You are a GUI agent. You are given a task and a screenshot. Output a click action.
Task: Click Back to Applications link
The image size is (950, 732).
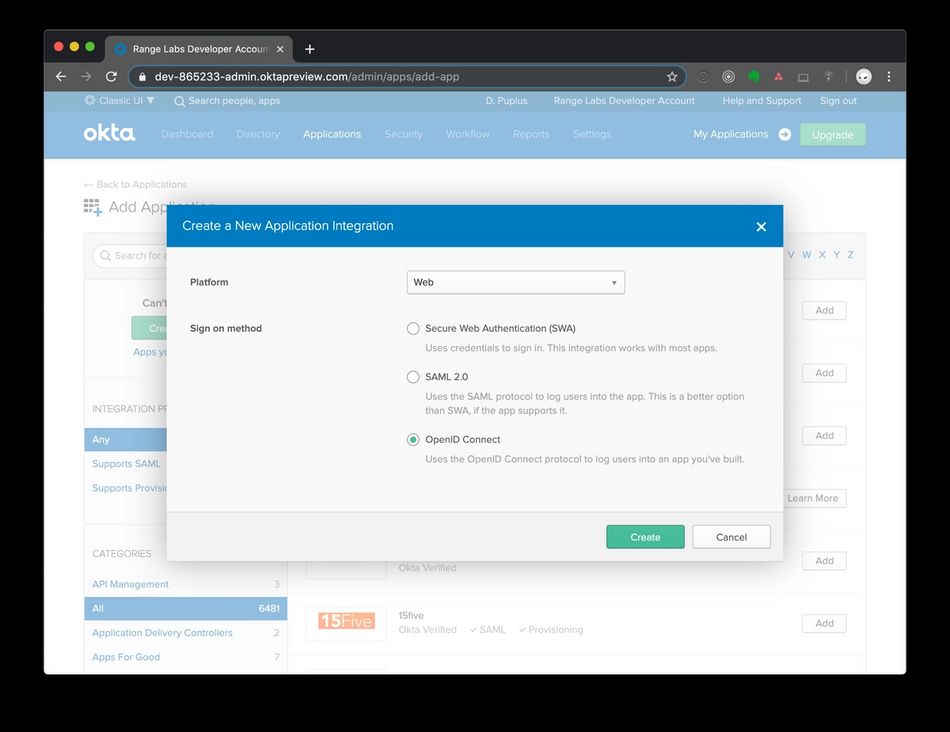click(x=136, y=184)
